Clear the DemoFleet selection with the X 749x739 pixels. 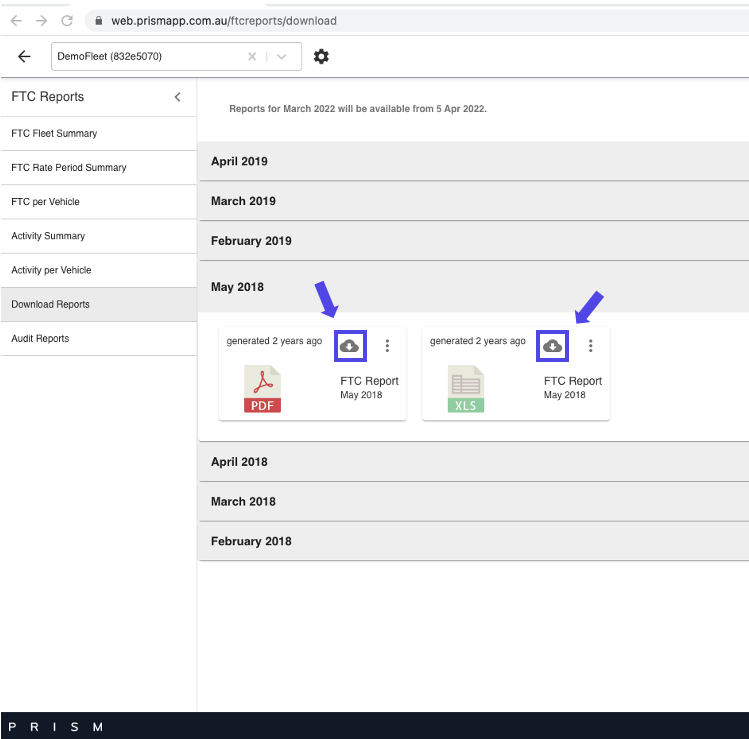[x=253, y=57]
